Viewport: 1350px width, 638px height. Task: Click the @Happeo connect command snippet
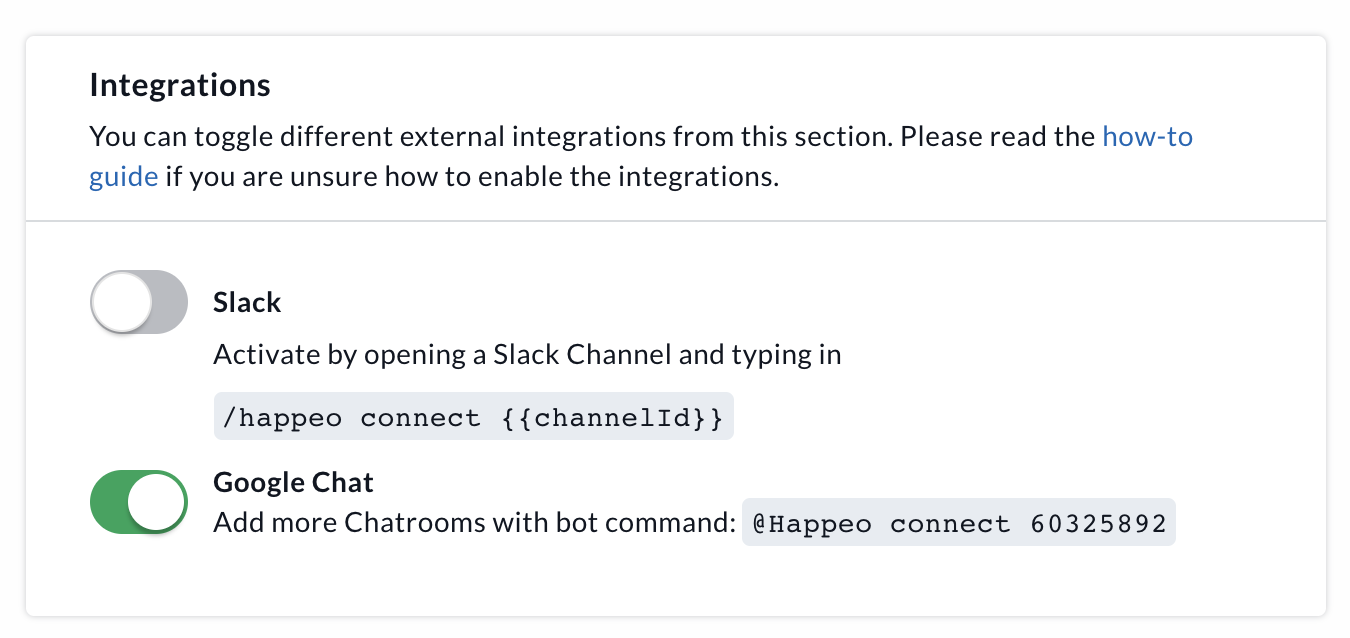[x=958, y=523]
